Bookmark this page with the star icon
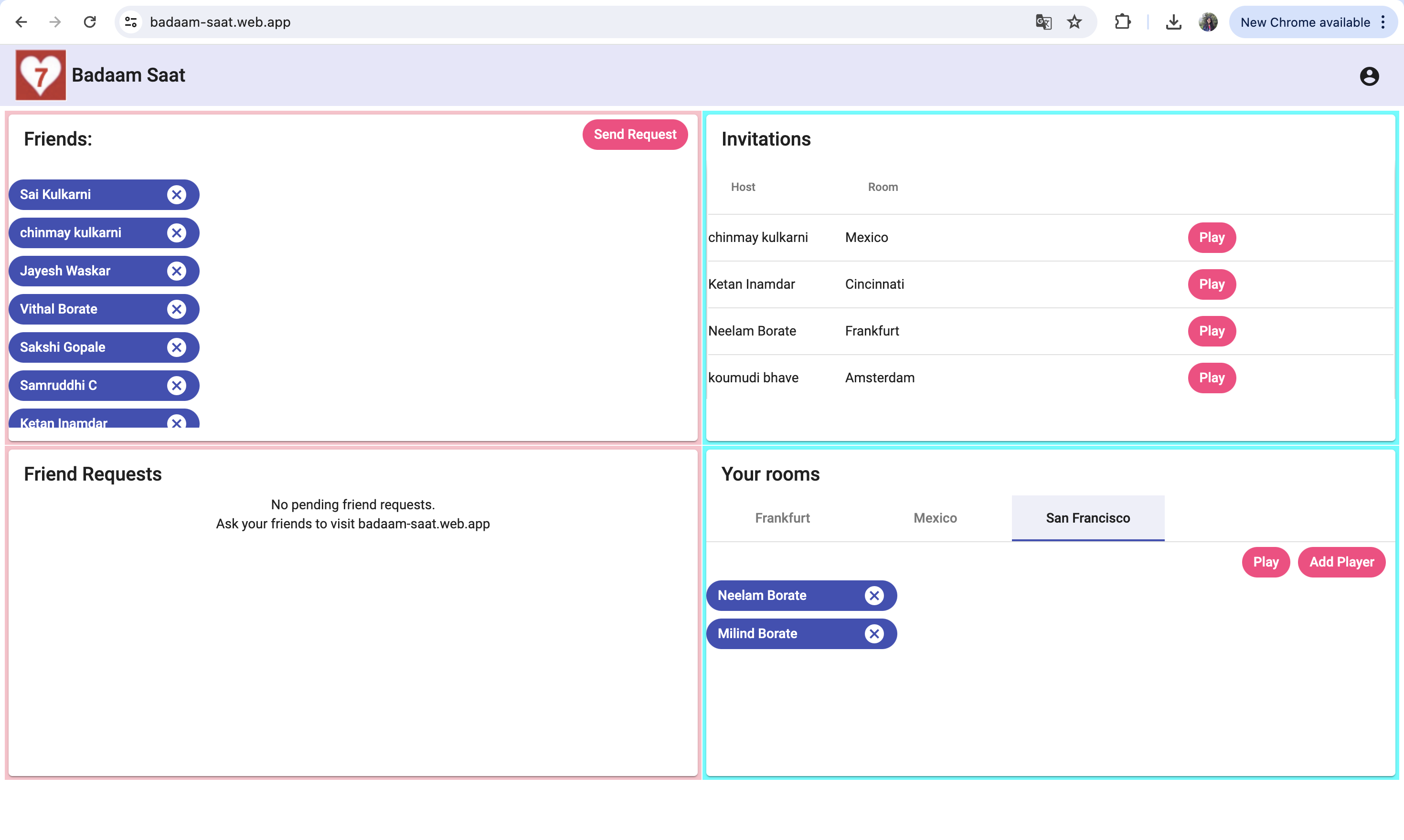1404x840 pixels. [1074, 22]
